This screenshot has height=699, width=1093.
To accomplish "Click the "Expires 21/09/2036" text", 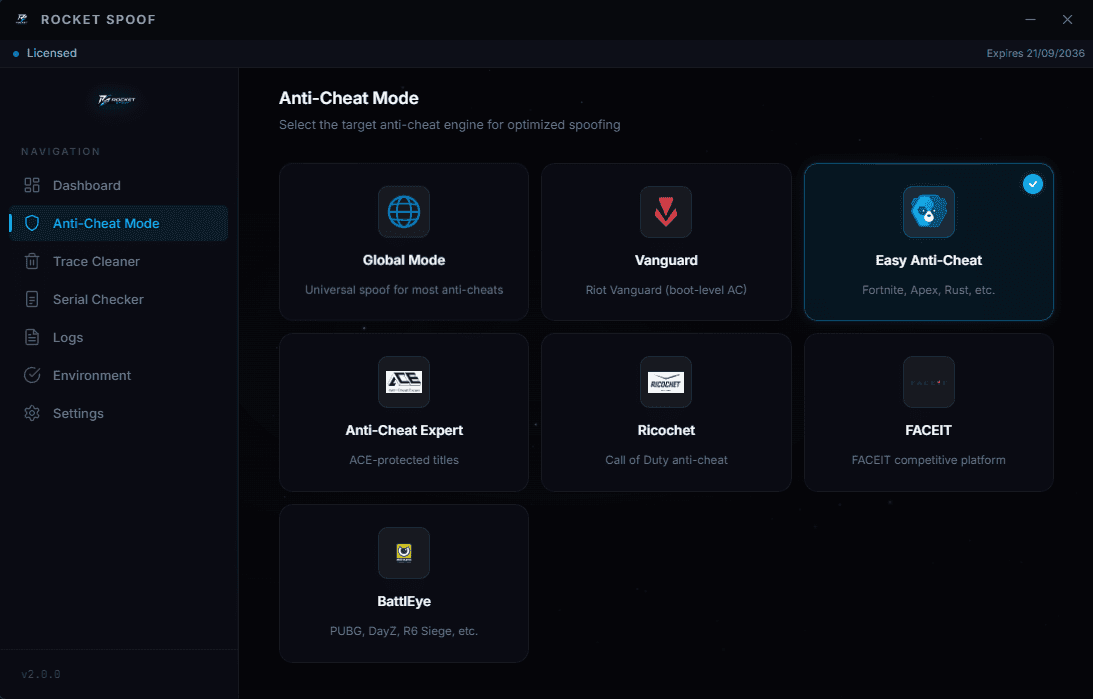I will [x=1035, y=53].
